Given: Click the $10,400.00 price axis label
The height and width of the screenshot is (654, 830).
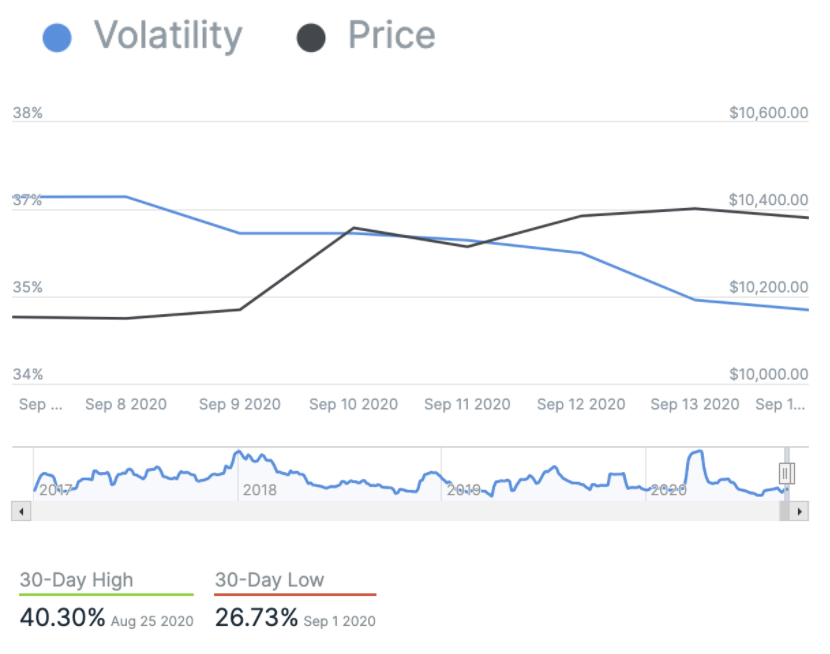Looking at the screenshot, I should coord(768,201).
